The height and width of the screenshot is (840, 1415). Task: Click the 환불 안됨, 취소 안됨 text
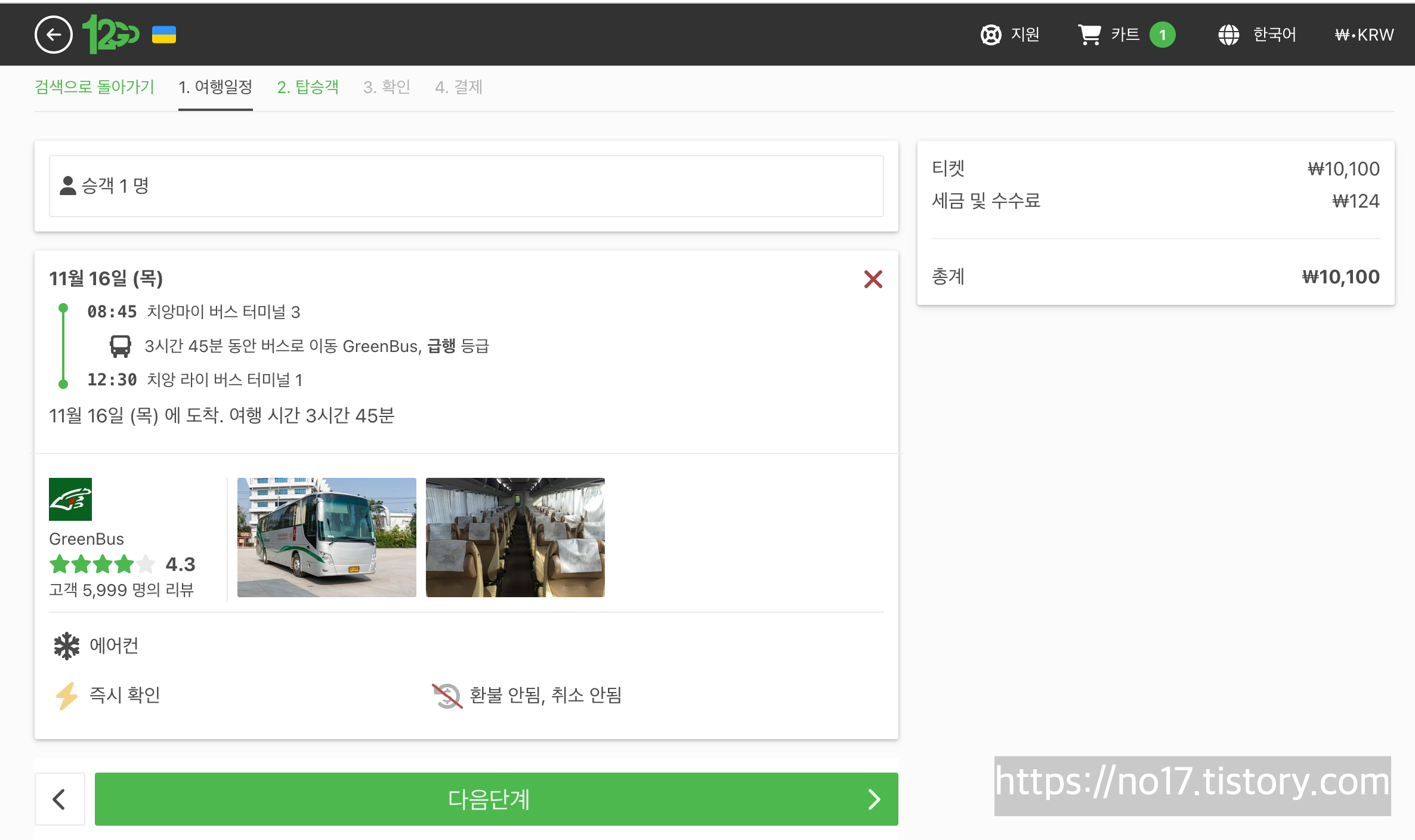click(546, 695)
